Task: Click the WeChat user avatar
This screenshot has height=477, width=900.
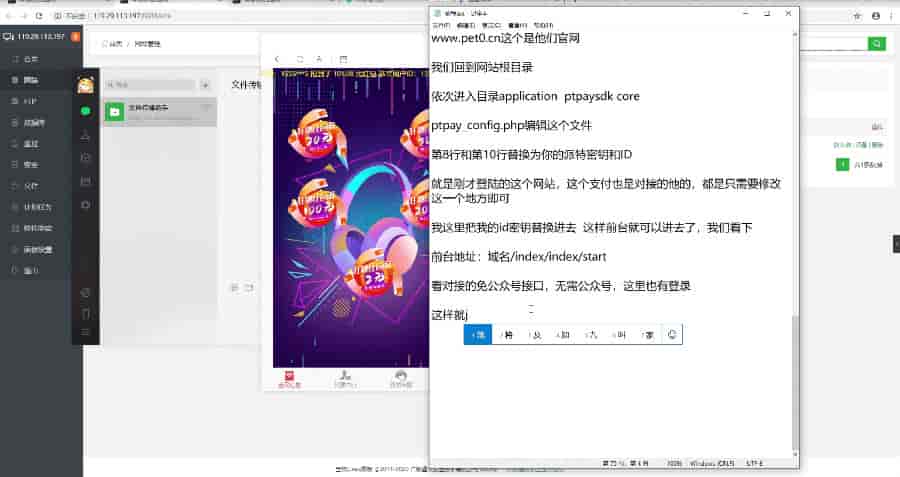Action: pos(86,85)
